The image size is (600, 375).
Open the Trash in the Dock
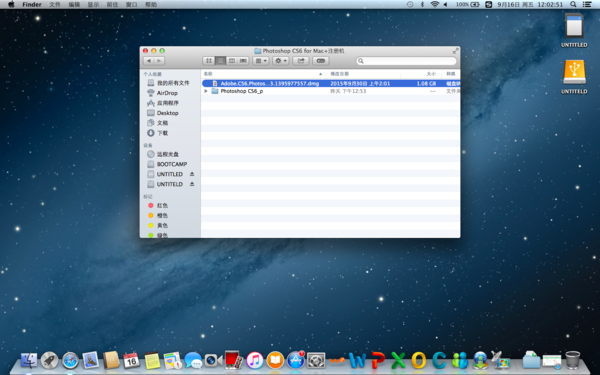coord(573,360)
